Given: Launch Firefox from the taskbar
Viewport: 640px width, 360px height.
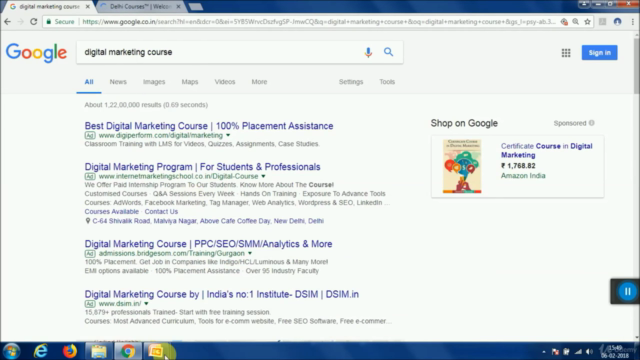Looking at the screenshot, I should coord(70,351).
